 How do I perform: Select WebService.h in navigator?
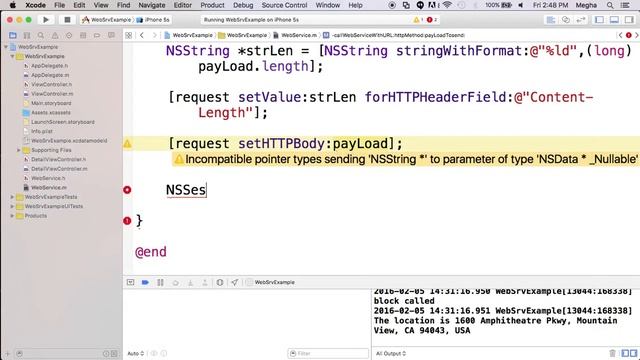(x=48, y=178)
